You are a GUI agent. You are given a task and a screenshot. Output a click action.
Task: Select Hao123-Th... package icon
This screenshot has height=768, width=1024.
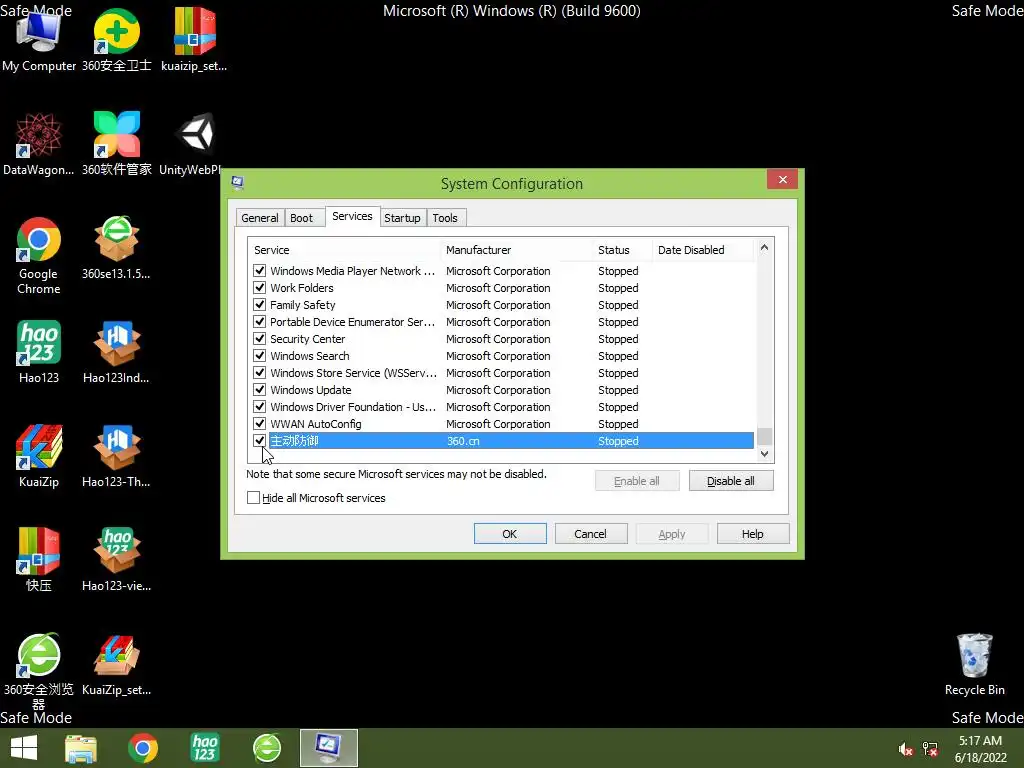pos(116,456)
